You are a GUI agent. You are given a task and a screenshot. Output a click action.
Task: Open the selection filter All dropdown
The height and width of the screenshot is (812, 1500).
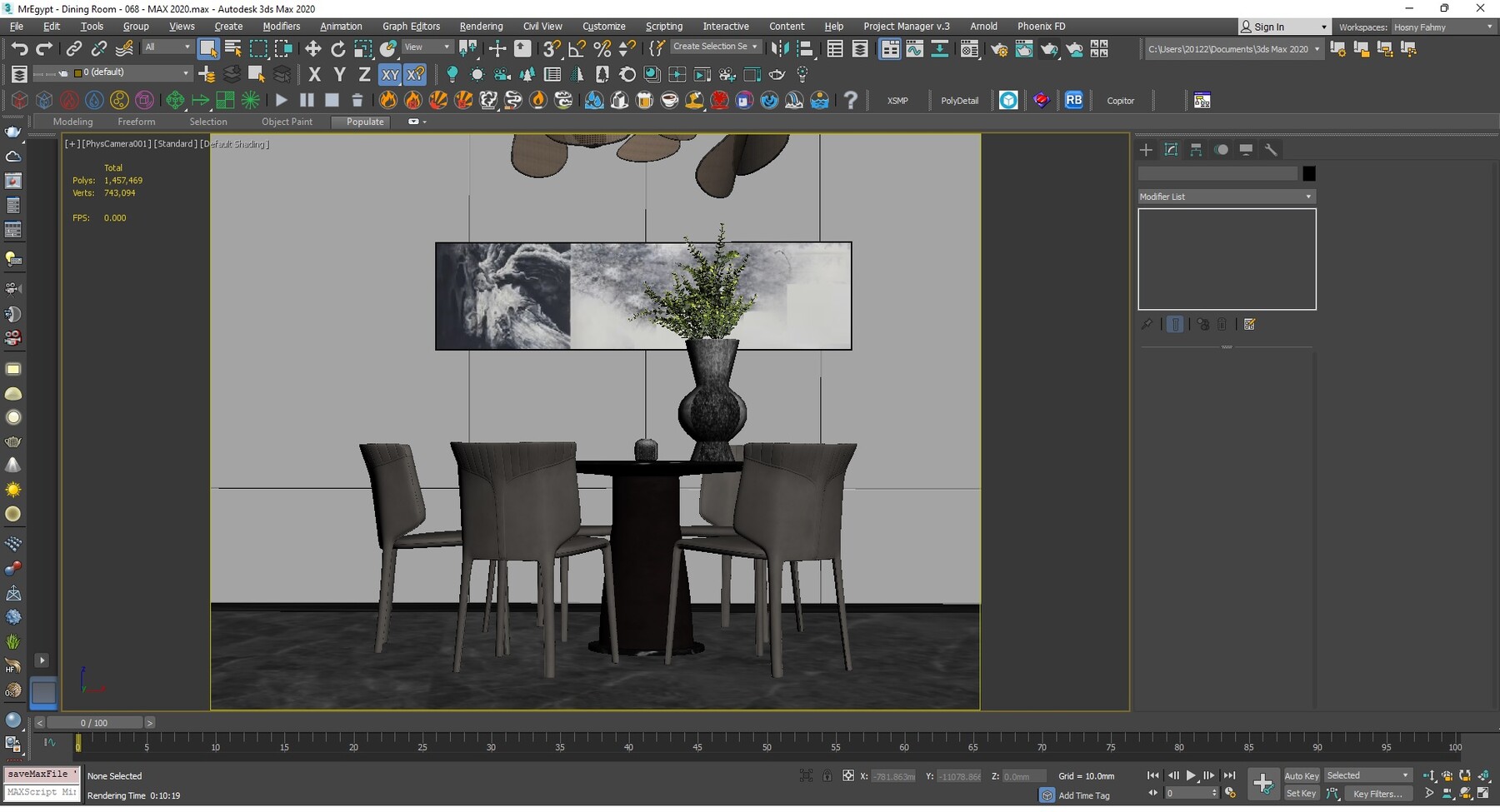click(167, 47)
